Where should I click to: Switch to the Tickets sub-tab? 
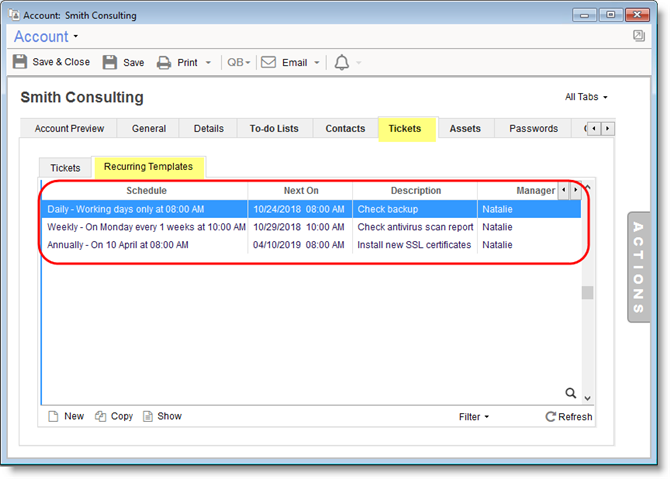pyautogui.click(x=65, y=168)
